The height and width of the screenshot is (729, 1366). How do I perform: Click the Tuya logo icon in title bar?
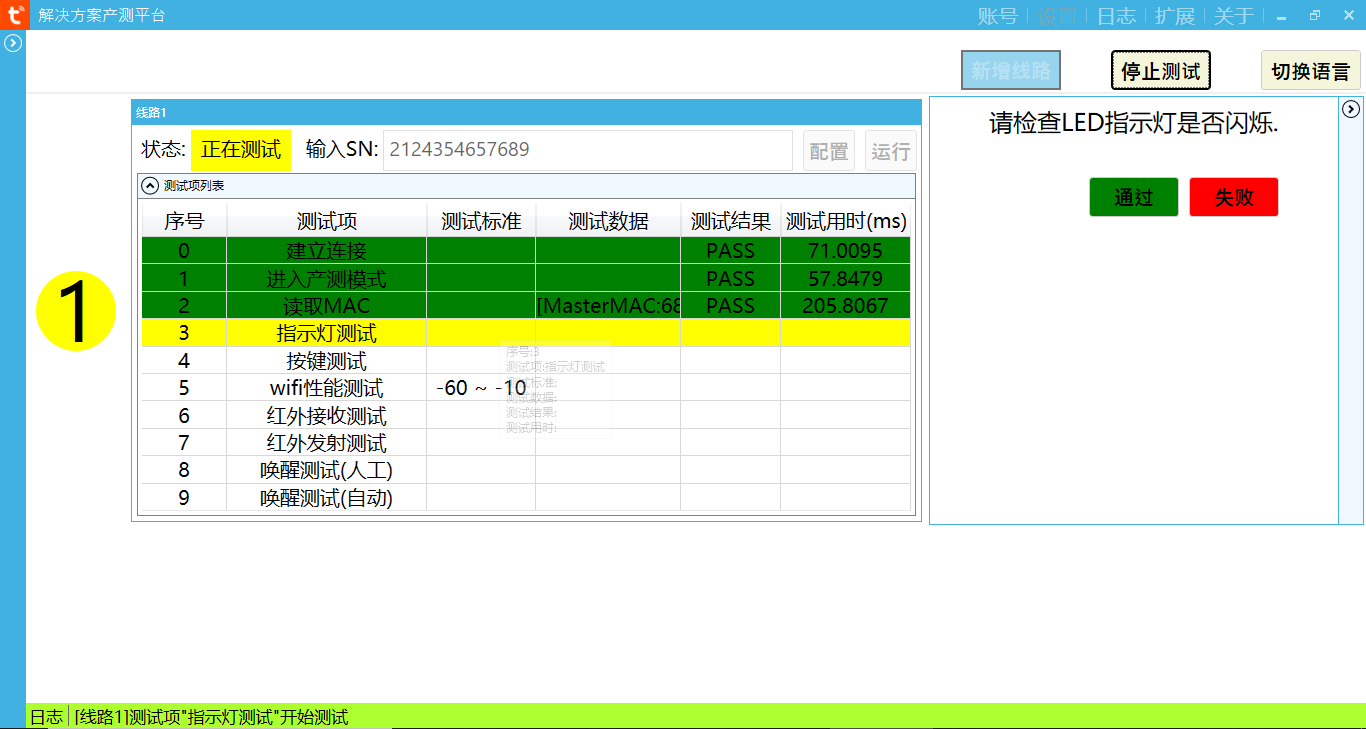14,15
